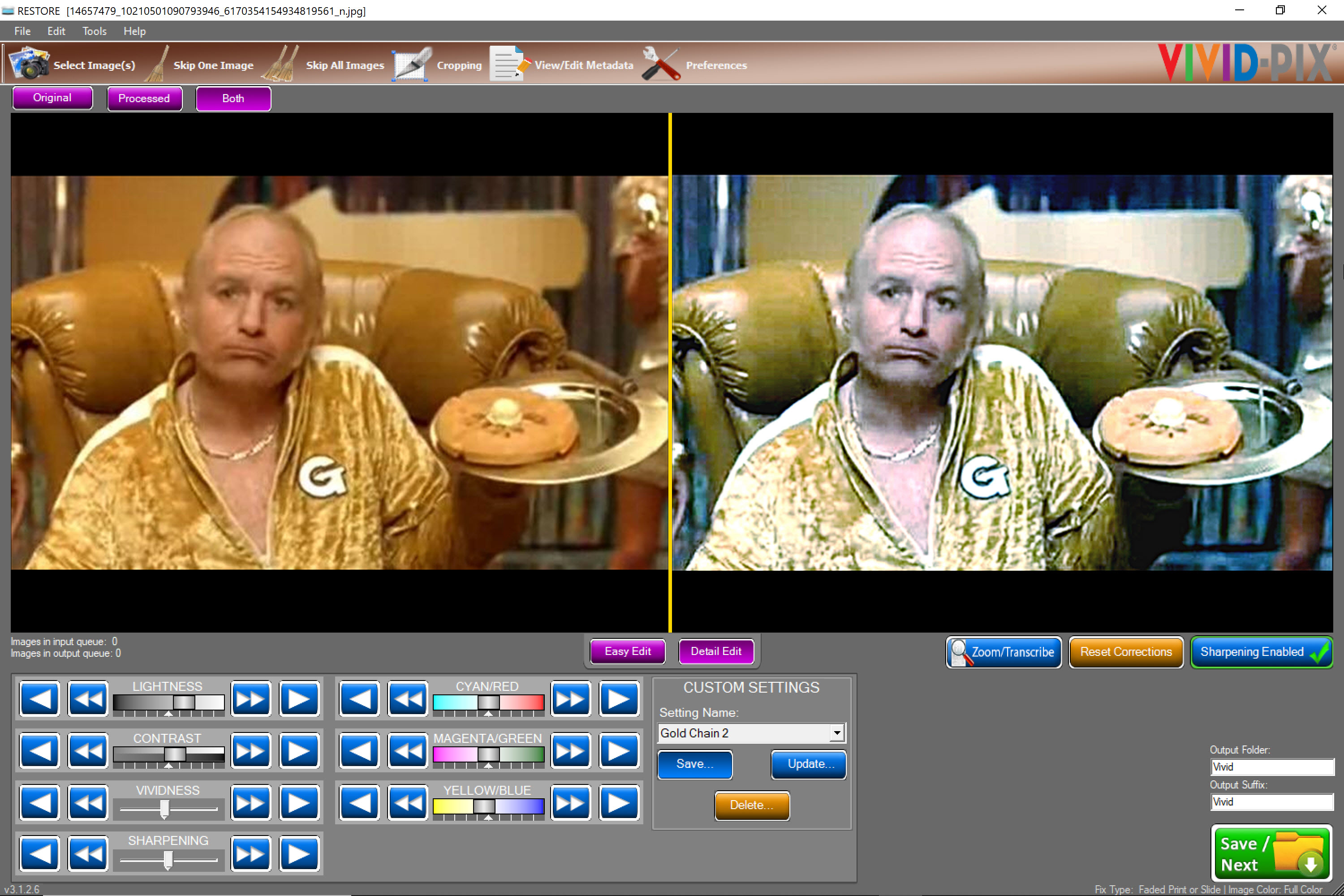The image size is (1344, 896).
Task: Click the Zoom/Transcribe magnifier button
Action: tap(1004, 652)
